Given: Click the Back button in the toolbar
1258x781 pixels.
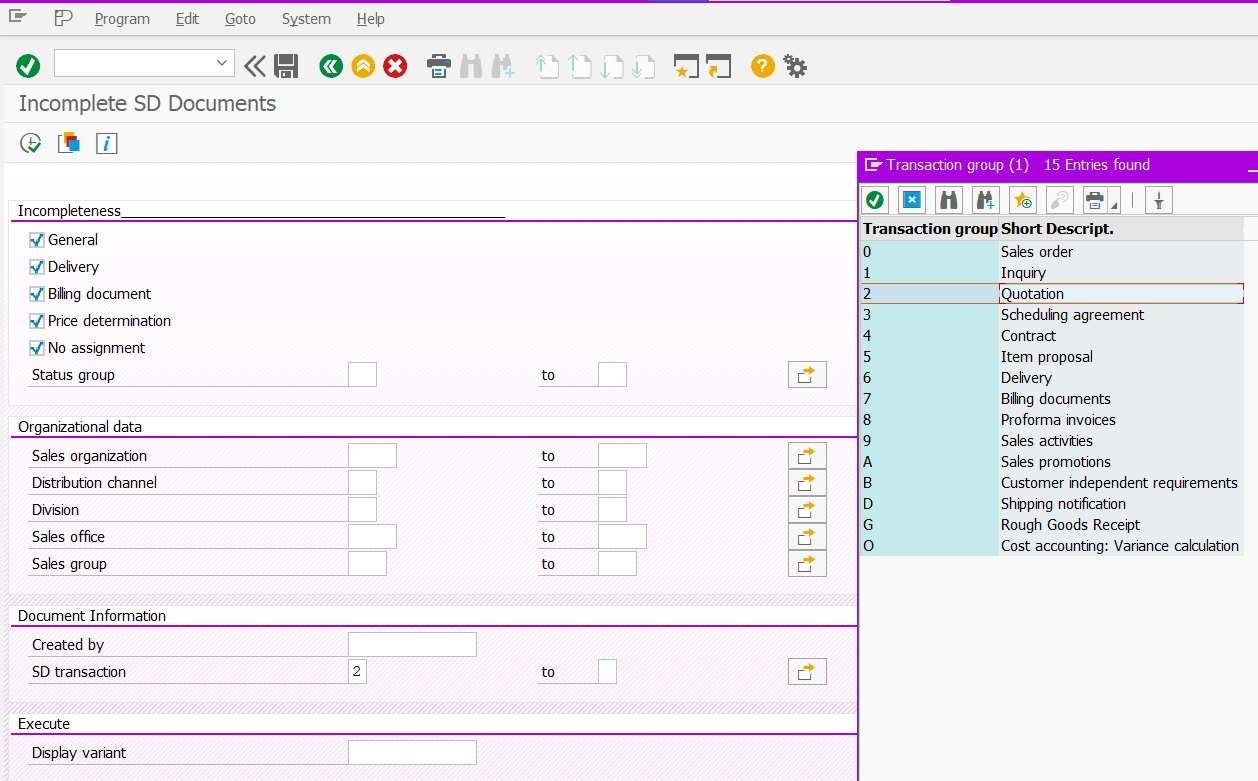Looking at the screenshot, I should coord(331,65).
